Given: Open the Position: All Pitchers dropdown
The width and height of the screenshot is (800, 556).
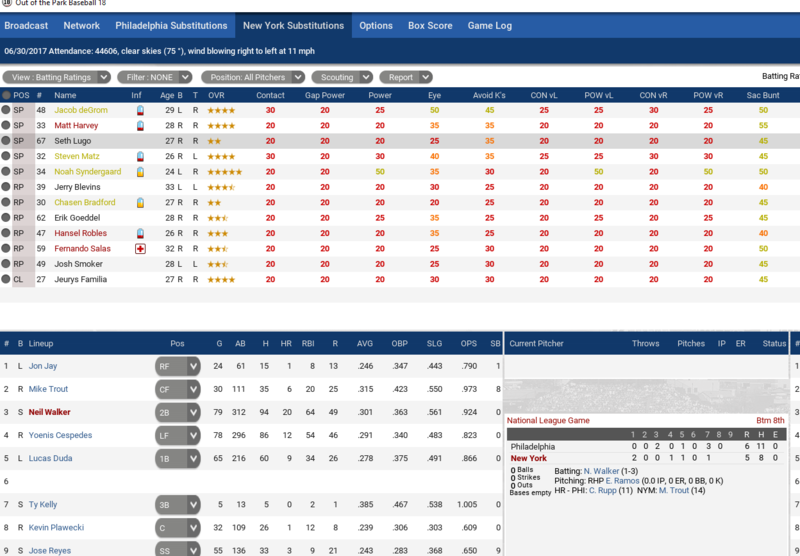Looking at the screenshot, I should click(x=253, y=77).
